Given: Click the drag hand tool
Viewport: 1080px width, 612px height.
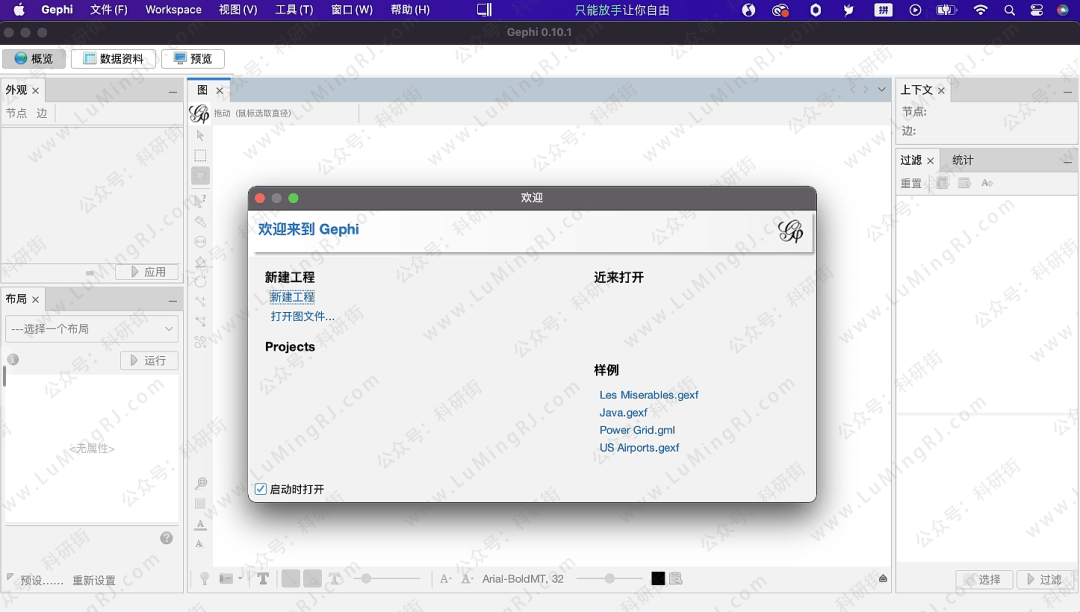Looking at the screenshot, I should (x=200, y=176).
